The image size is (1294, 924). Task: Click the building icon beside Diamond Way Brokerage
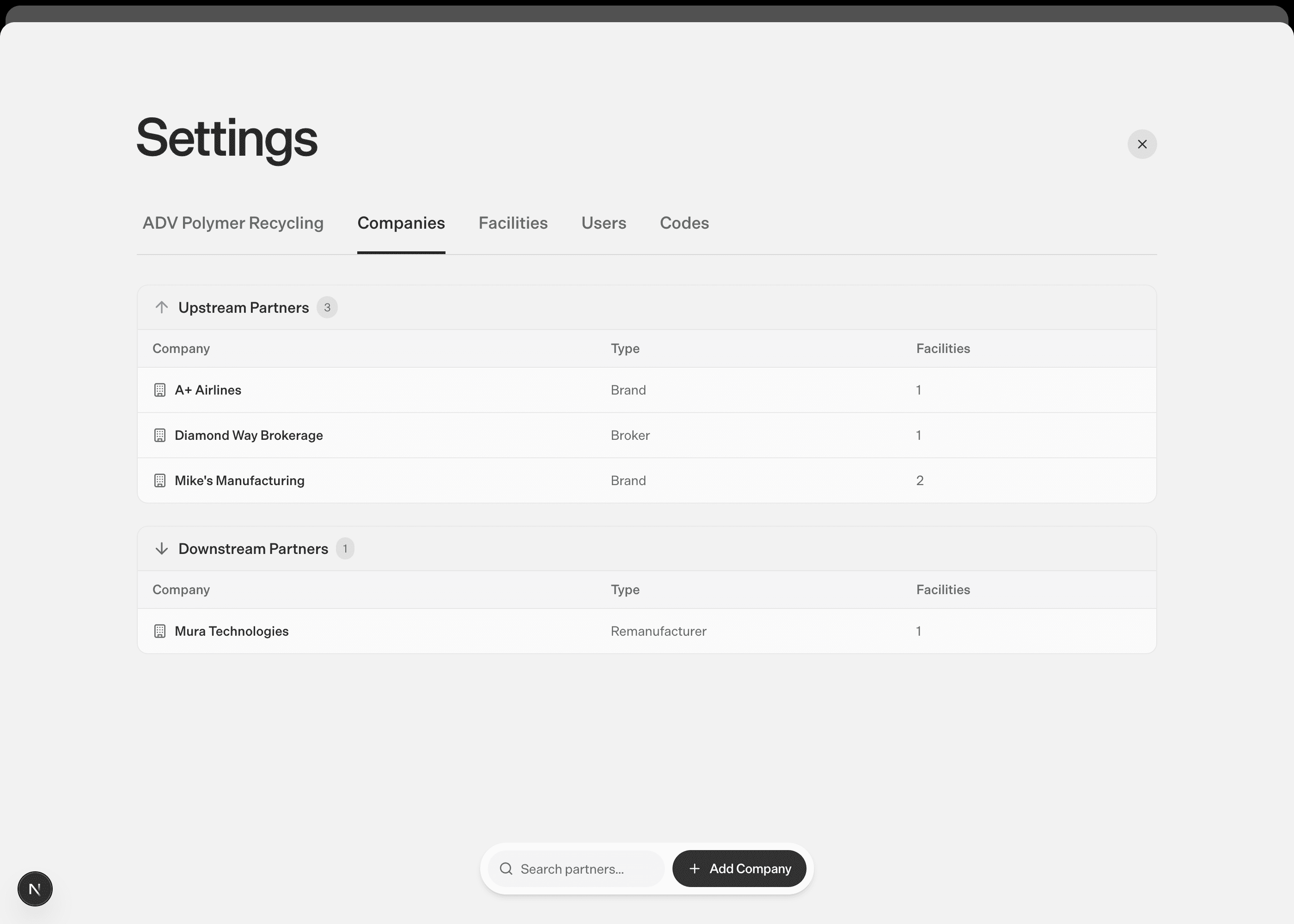tap(160, 435)
